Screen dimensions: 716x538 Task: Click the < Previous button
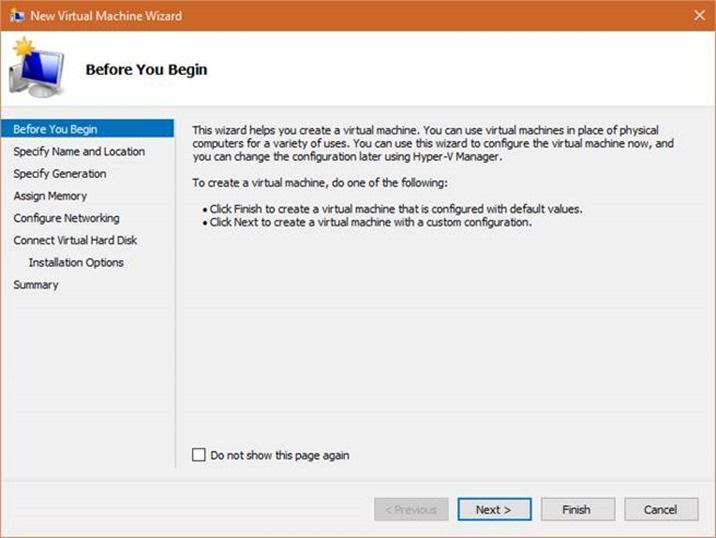[411, 509]
